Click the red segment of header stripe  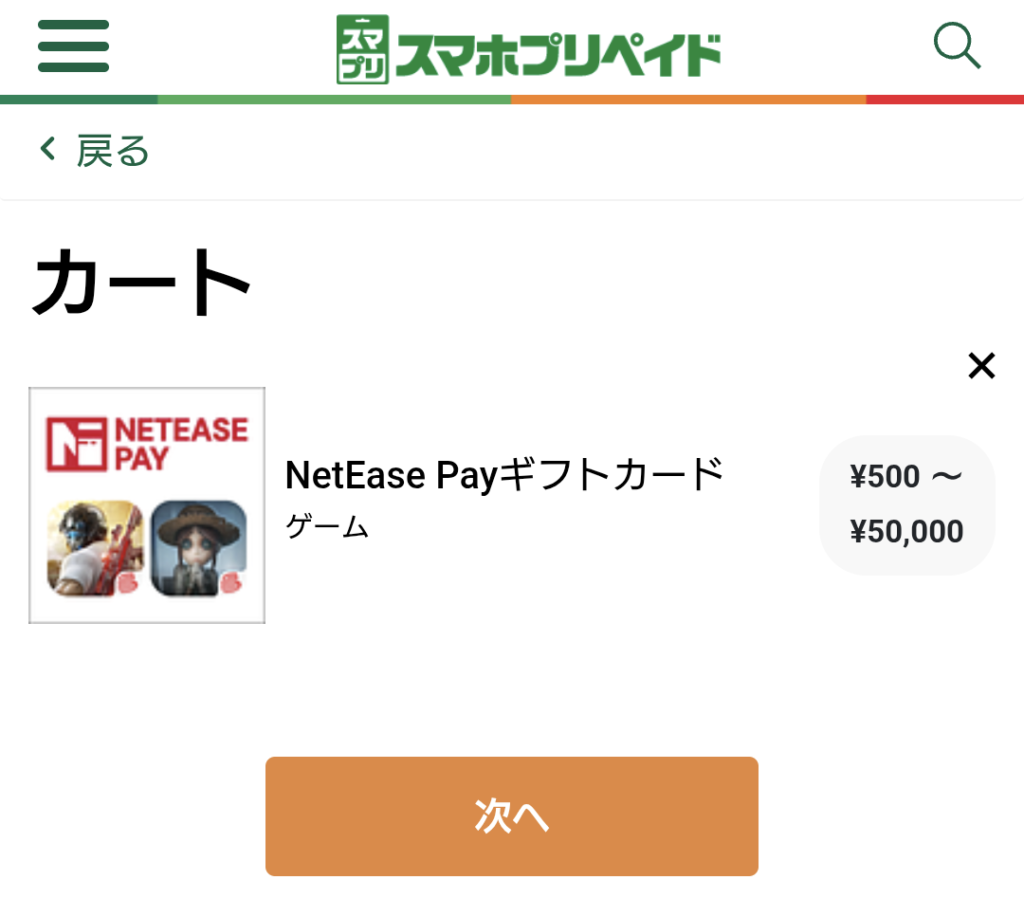pos(944,100)
